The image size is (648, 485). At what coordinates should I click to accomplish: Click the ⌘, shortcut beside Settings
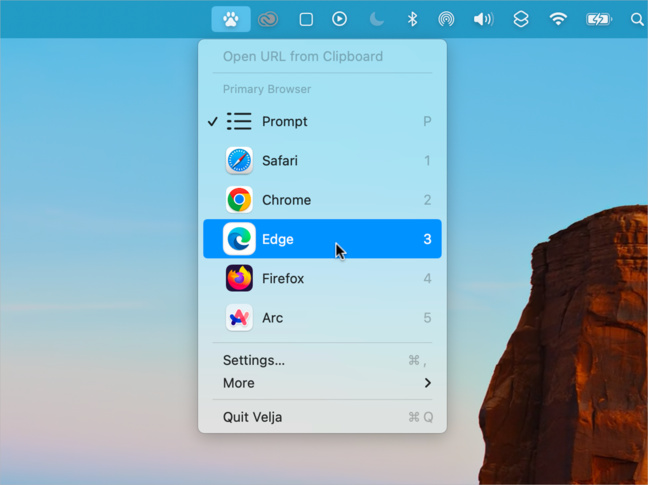(417, 361)
